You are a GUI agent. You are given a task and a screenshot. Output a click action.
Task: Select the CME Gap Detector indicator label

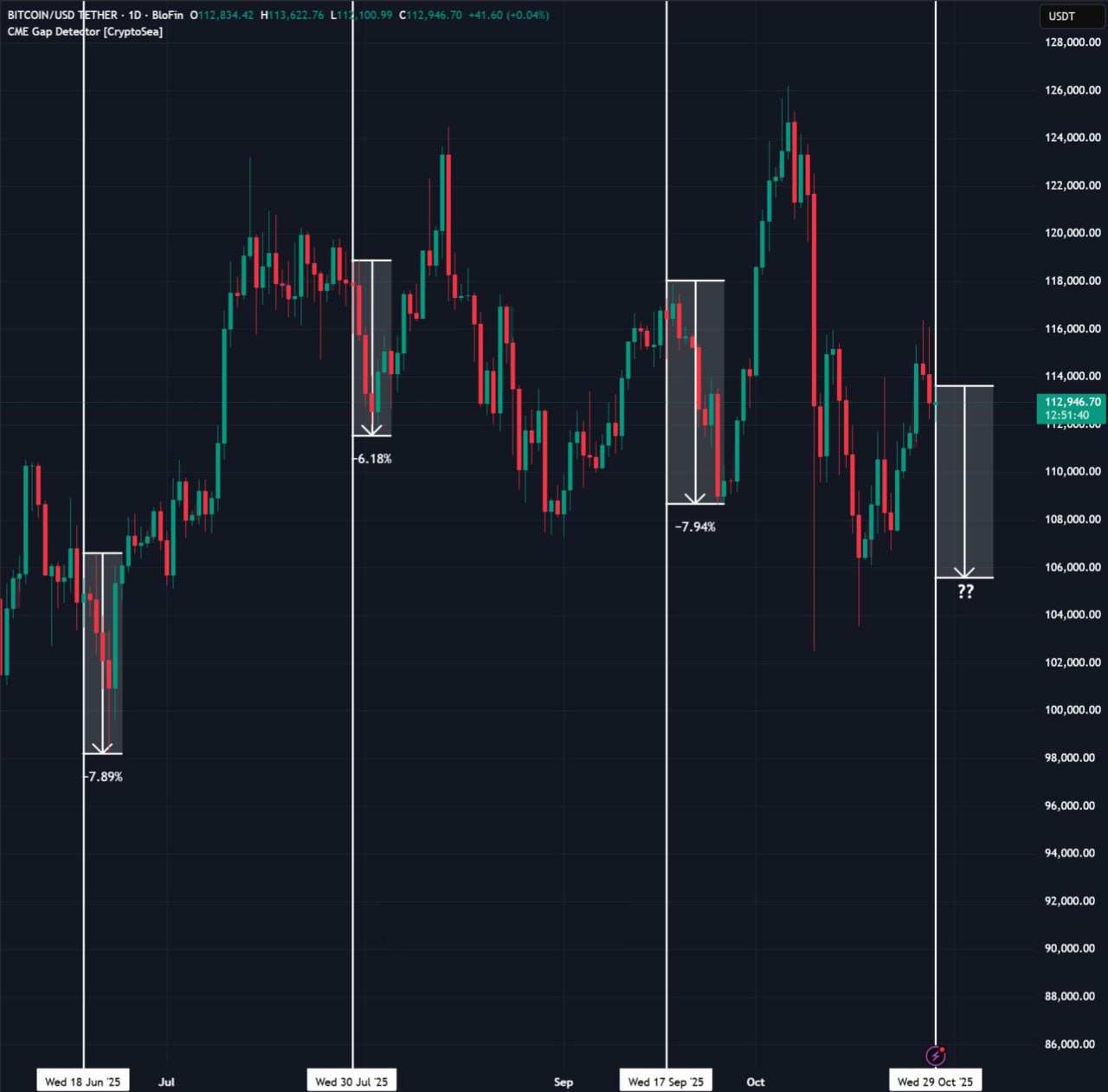[85, 31]
